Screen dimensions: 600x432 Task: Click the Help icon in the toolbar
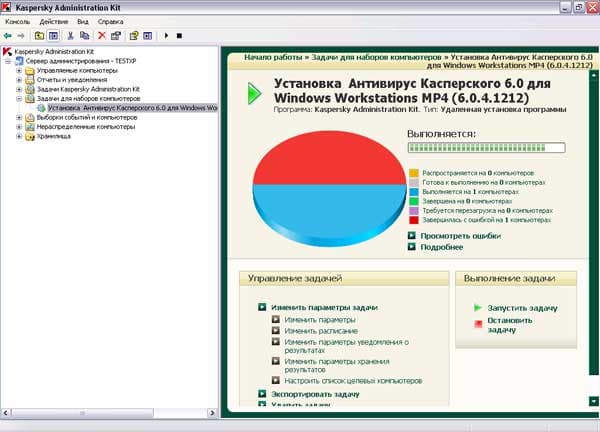click(134, 36)
